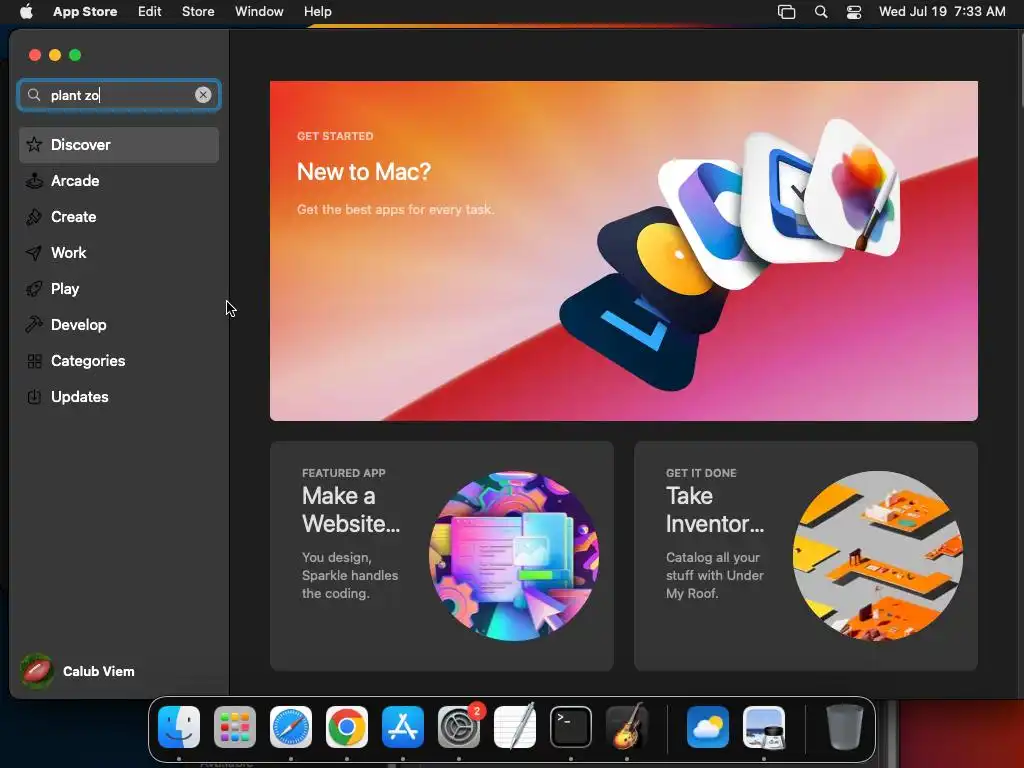1024x768 pixels.
Task: Open the Apple menu
Action: tap(26, 11)
